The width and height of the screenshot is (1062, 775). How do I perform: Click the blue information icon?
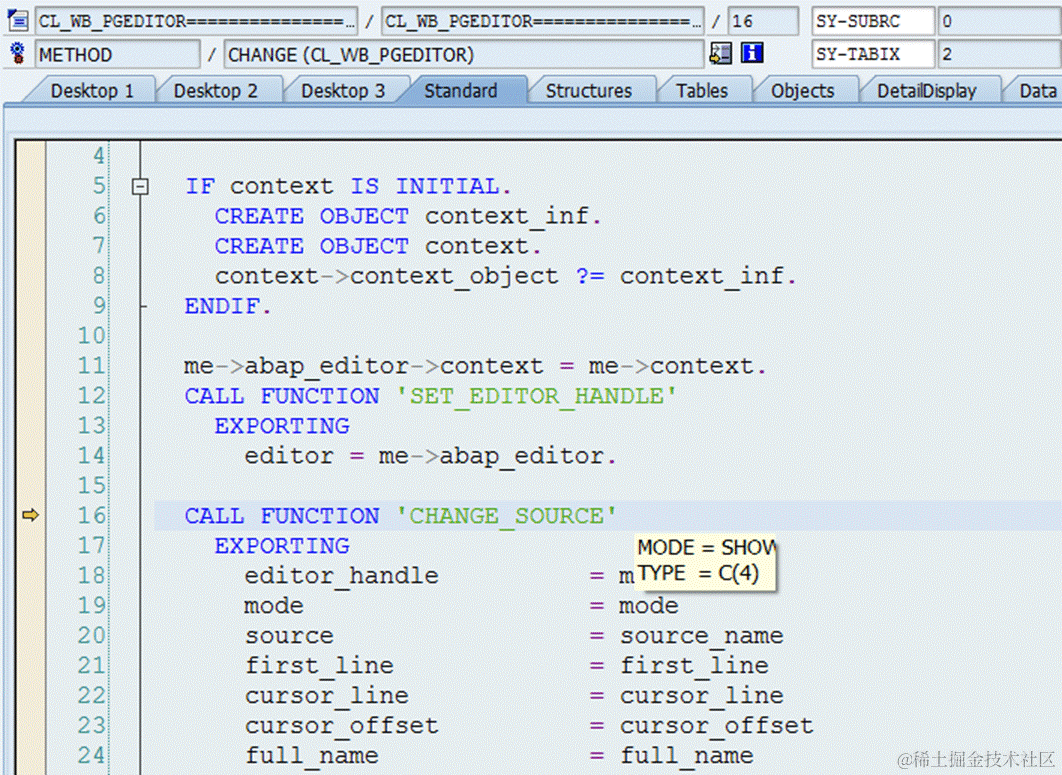click(752, 54)
